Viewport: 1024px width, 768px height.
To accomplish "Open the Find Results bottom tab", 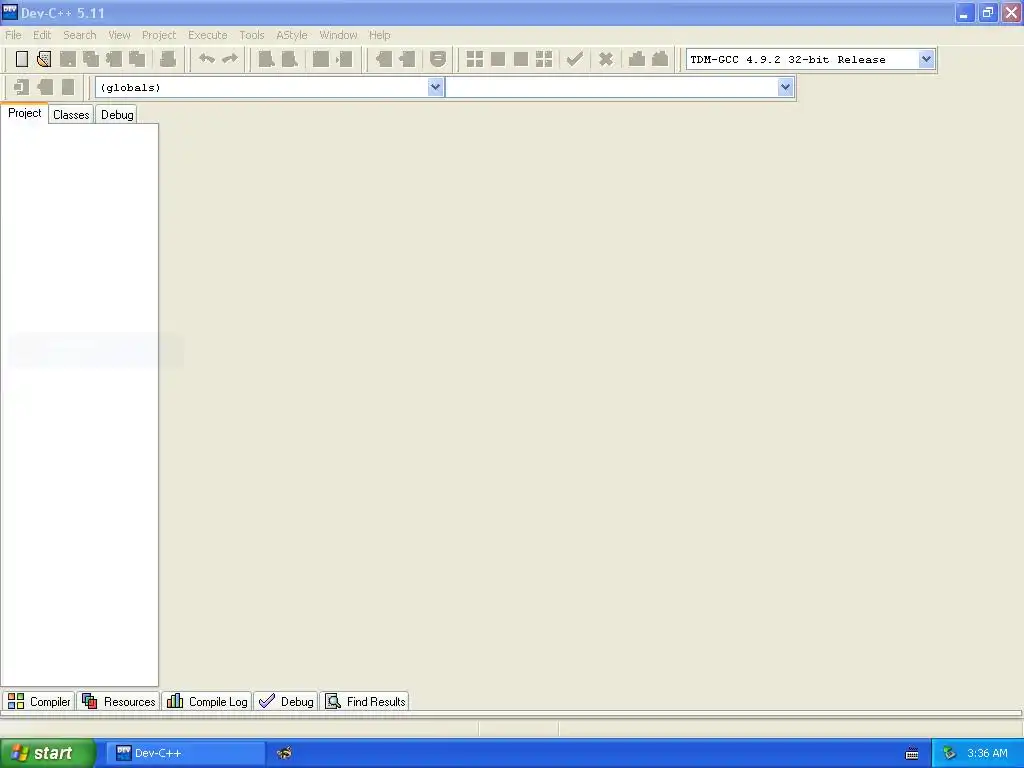I will pos(365,701).
